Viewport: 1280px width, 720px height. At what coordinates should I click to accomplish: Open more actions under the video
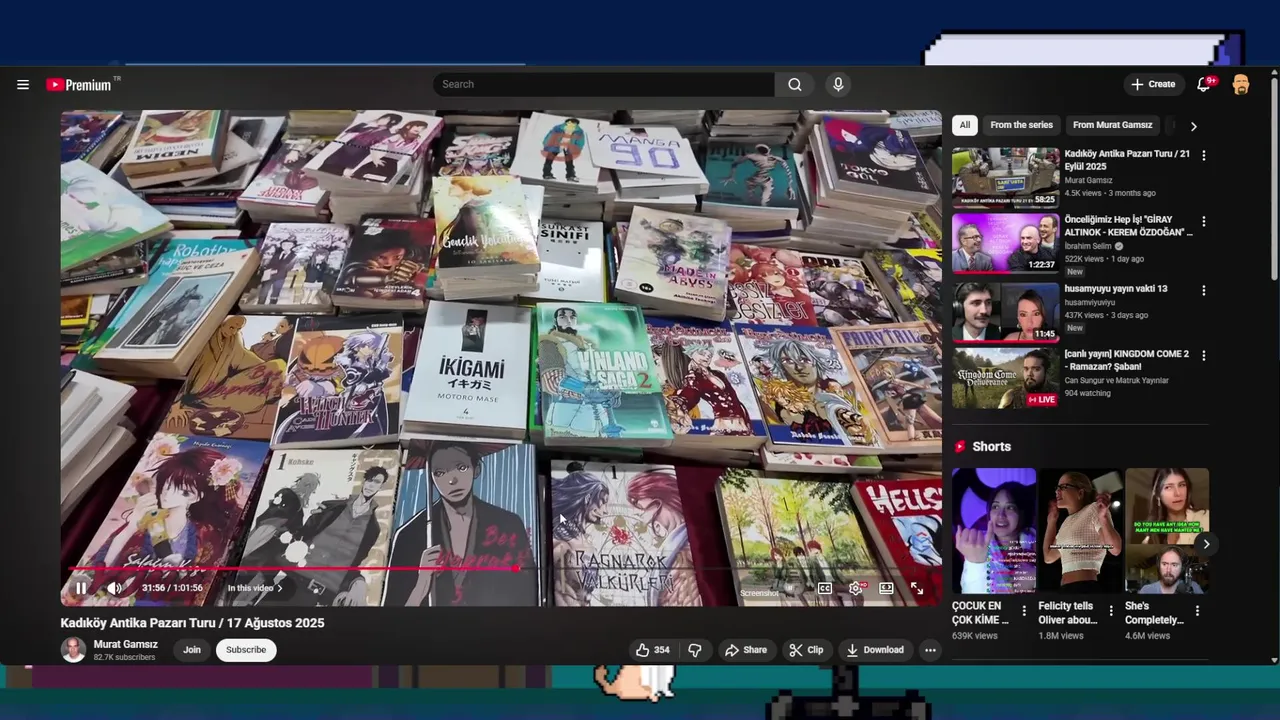tap(930, 650)
